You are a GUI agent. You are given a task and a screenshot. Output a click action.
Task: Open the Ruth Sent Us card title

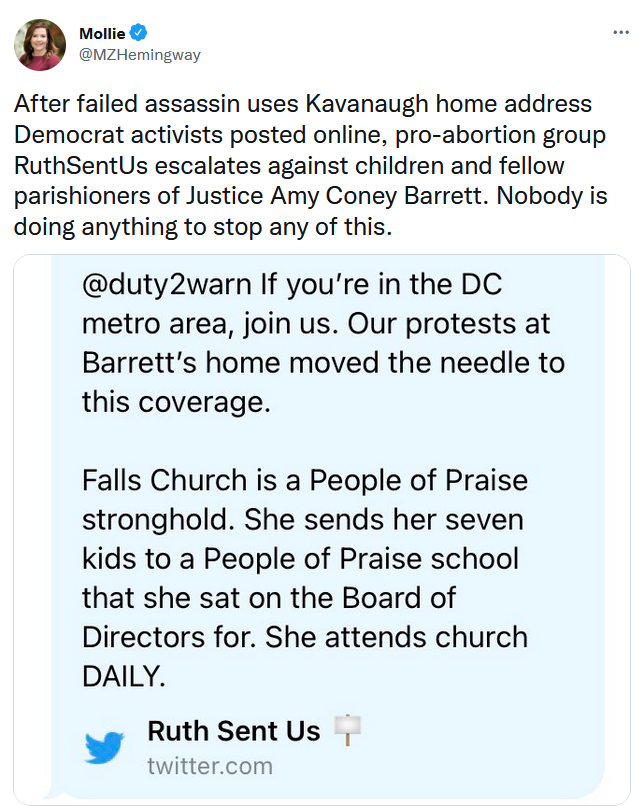pyautogui.click(x=234, y=731)
